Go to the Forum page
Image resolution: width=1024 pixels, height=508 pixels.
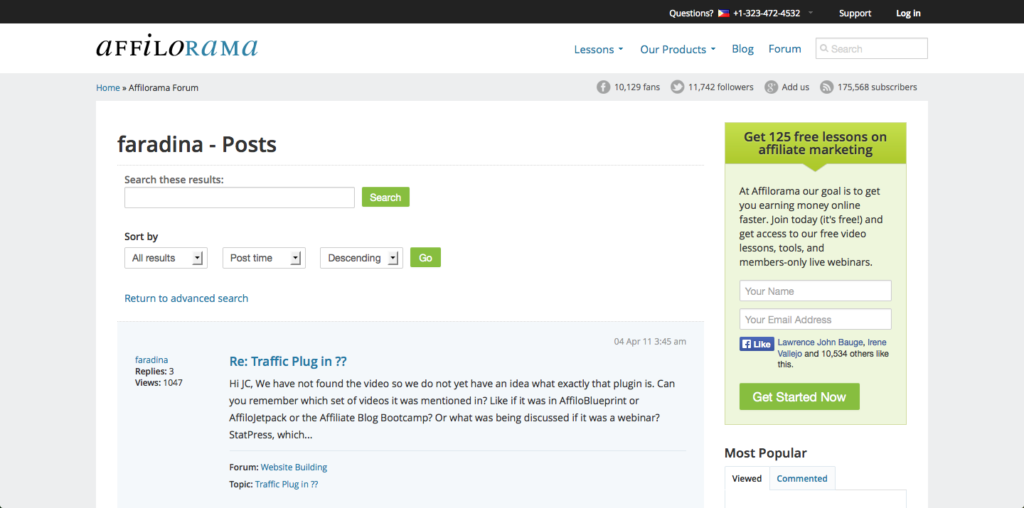click(784, 49)
